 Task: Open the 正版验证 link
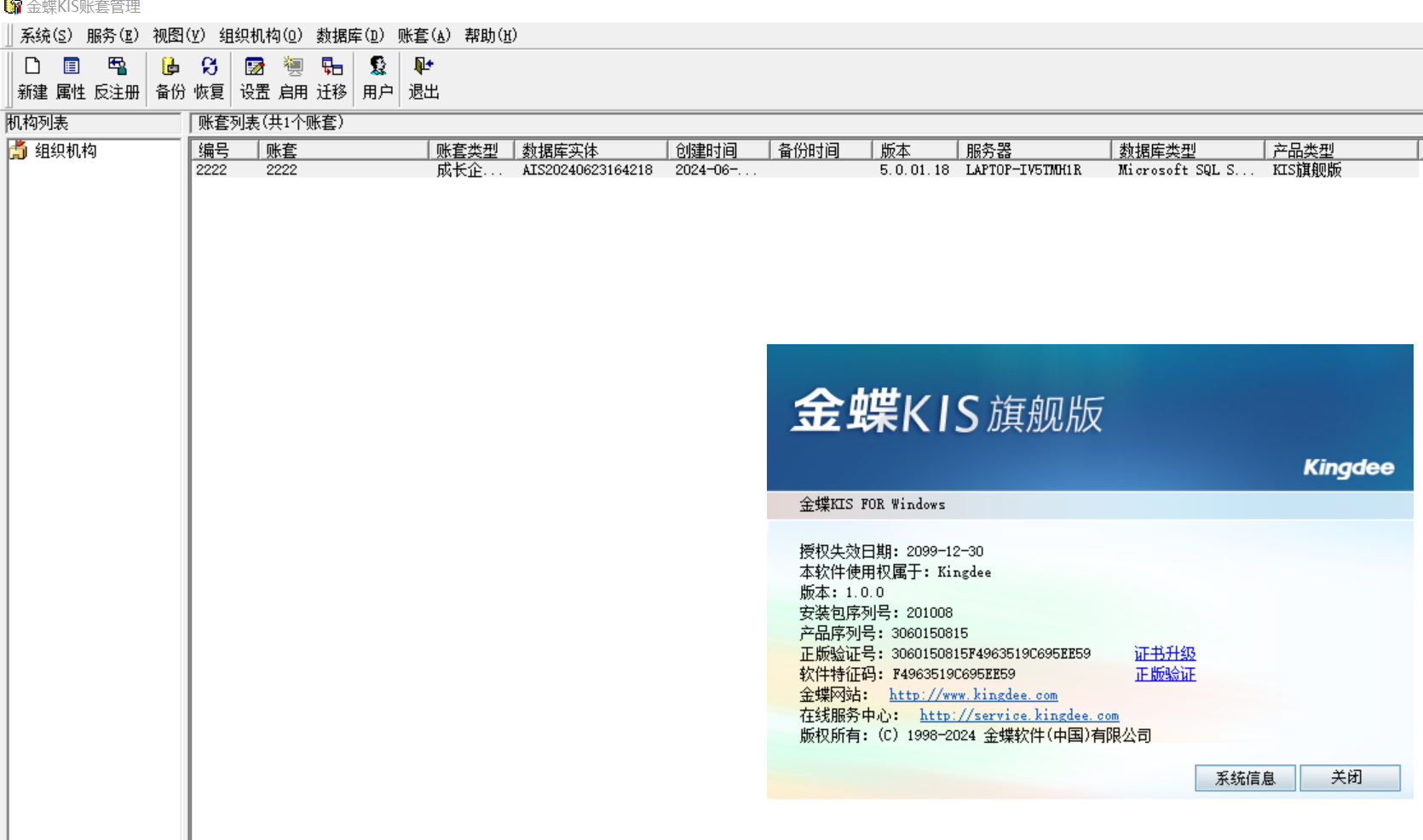pyautogui.click(x=1165, y=674)
